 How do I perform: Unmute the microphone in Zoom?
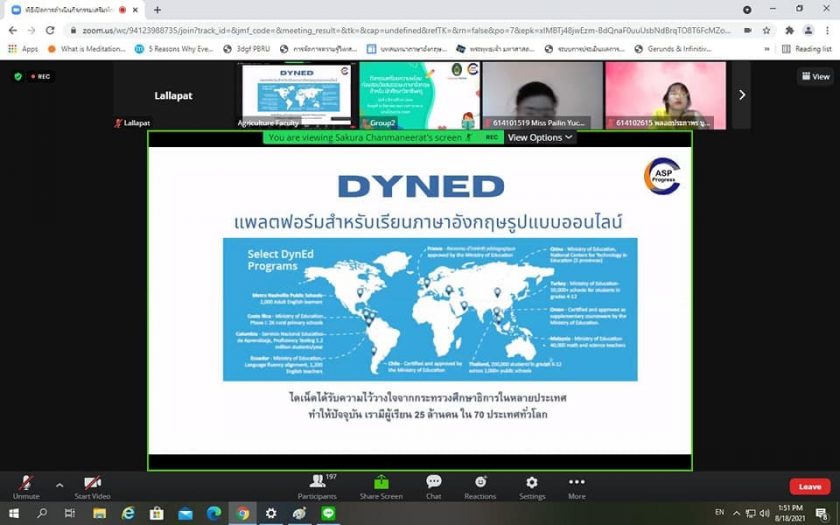pyautogui.click(x=25, y=483)
